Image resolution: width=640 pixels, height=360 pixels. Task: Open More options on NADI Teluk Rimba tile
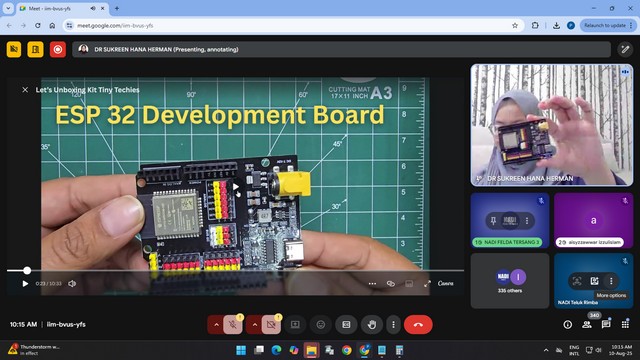611,281
